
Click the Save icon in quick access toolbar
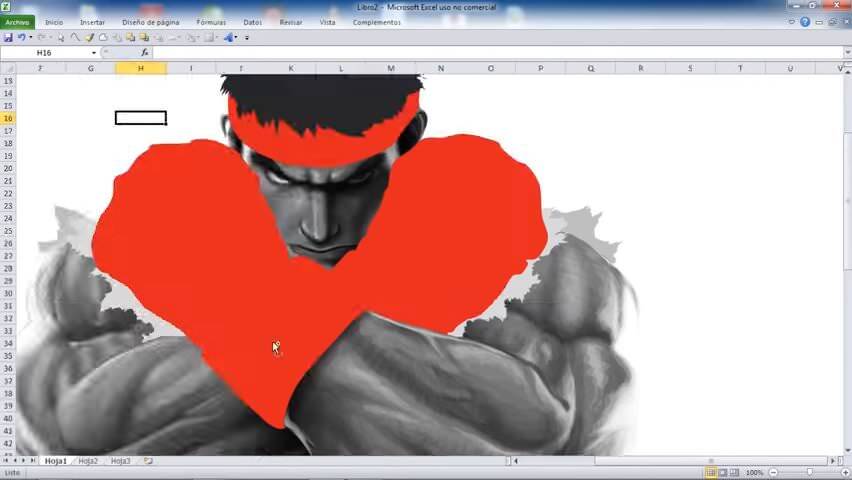click(x=8, y=38)
